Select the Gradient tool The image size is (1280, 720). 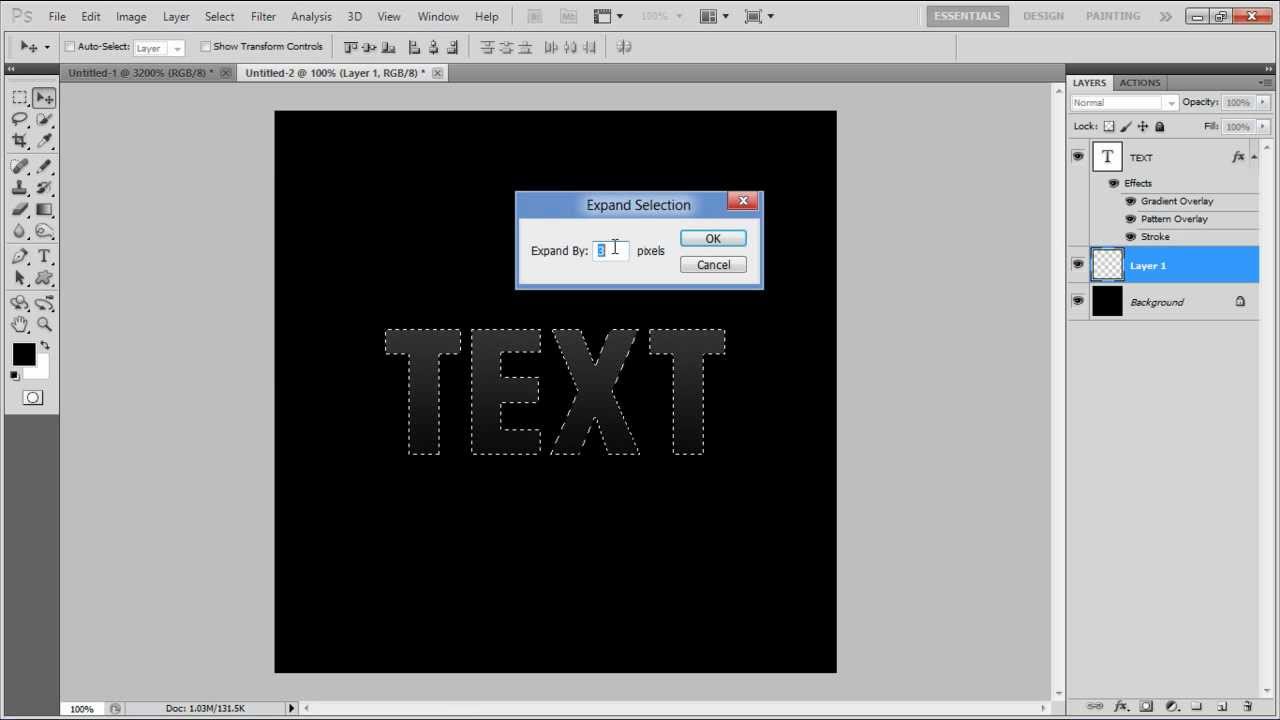pos(44,210)
